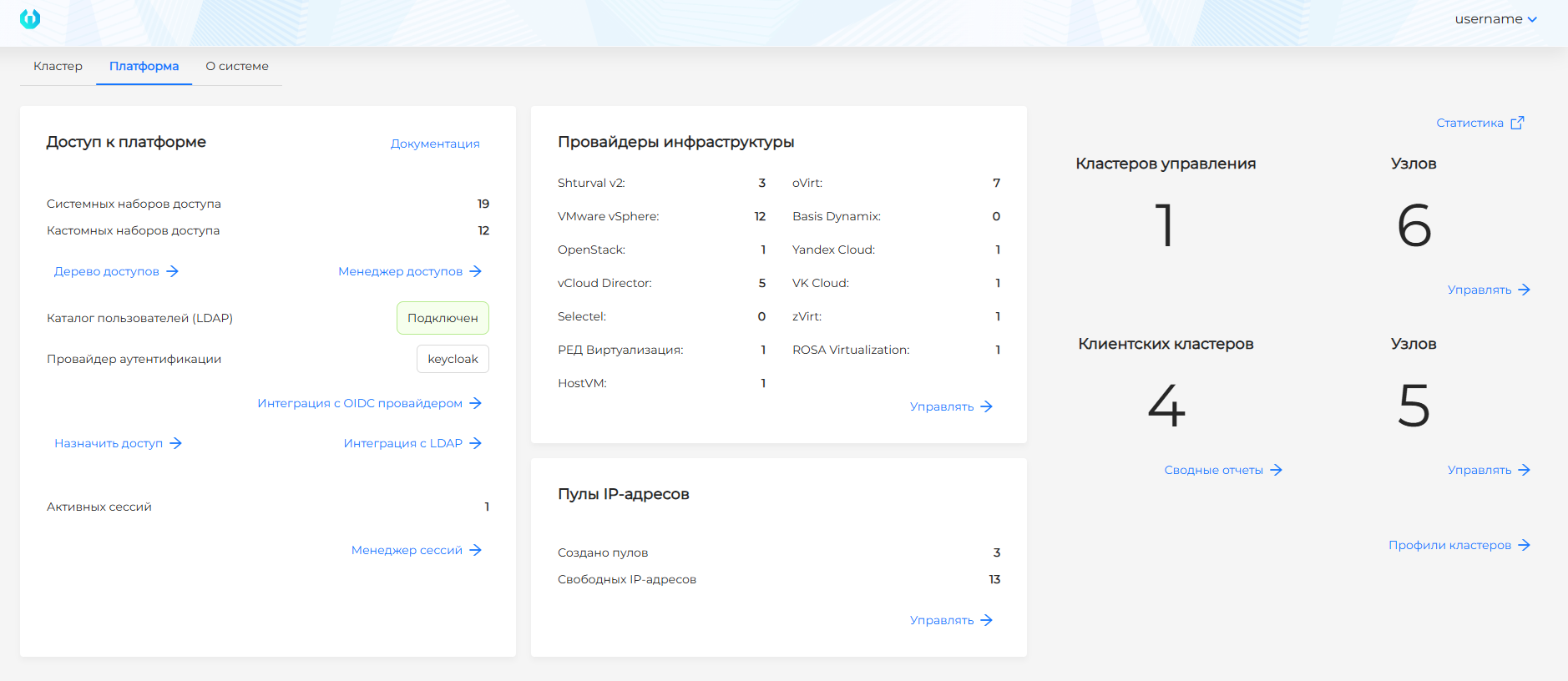Click arrow icon of Управлять below 6 nodes

(x=1524, y=290)
